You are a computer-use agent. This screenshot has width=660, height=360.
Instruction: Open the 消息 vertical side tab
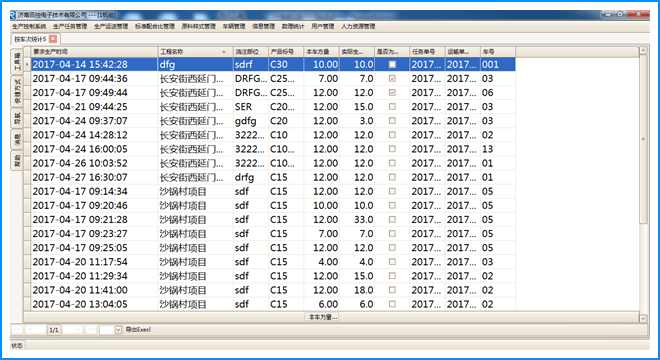pos(17,139)
